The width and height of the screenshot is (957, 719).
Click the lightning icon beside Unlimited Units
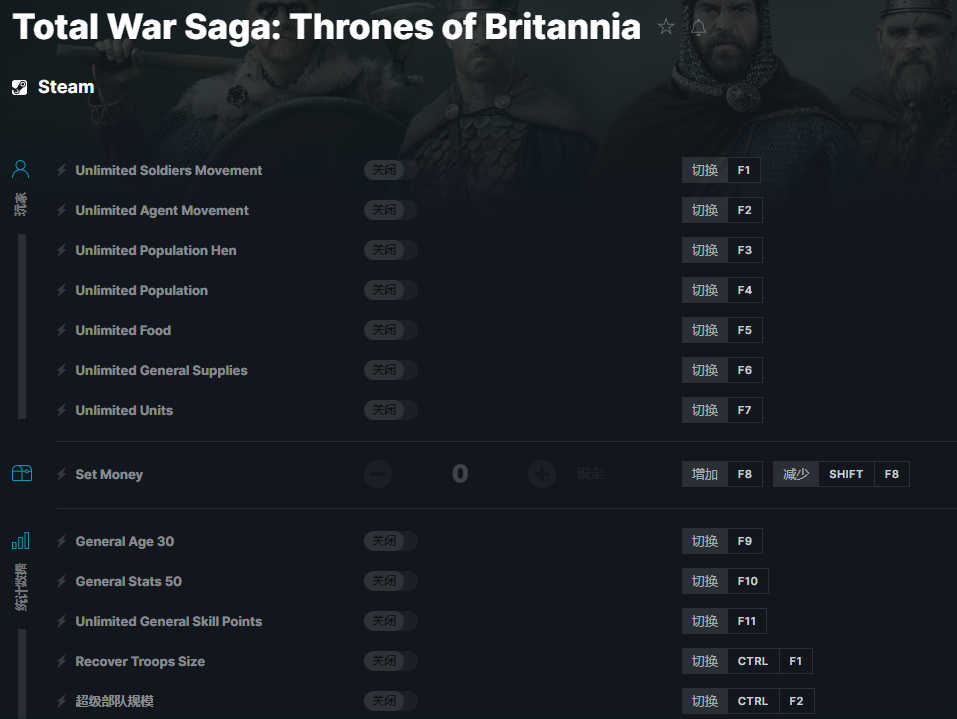[x=62, y=410]
